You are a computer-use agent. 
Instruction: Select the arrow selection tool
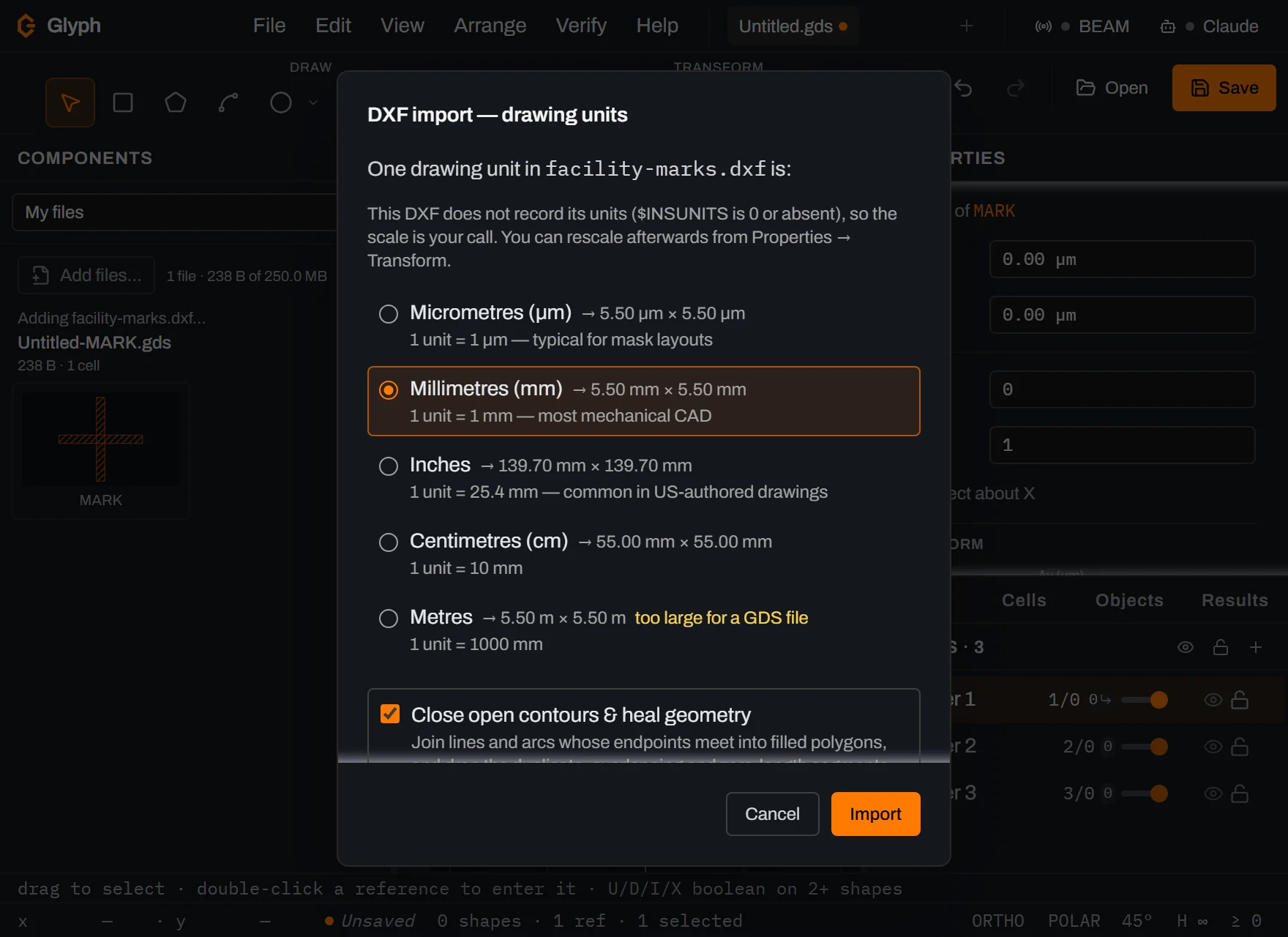coord(70,102)
